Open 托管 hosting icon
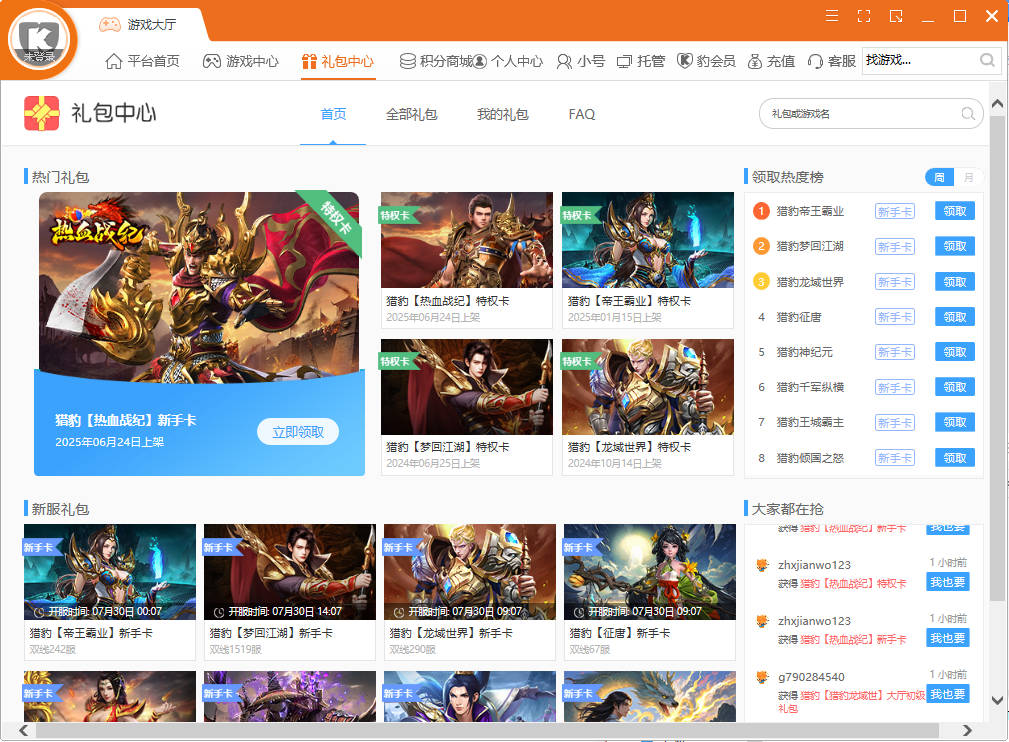 pyautogui.click(x=624, y=62)
